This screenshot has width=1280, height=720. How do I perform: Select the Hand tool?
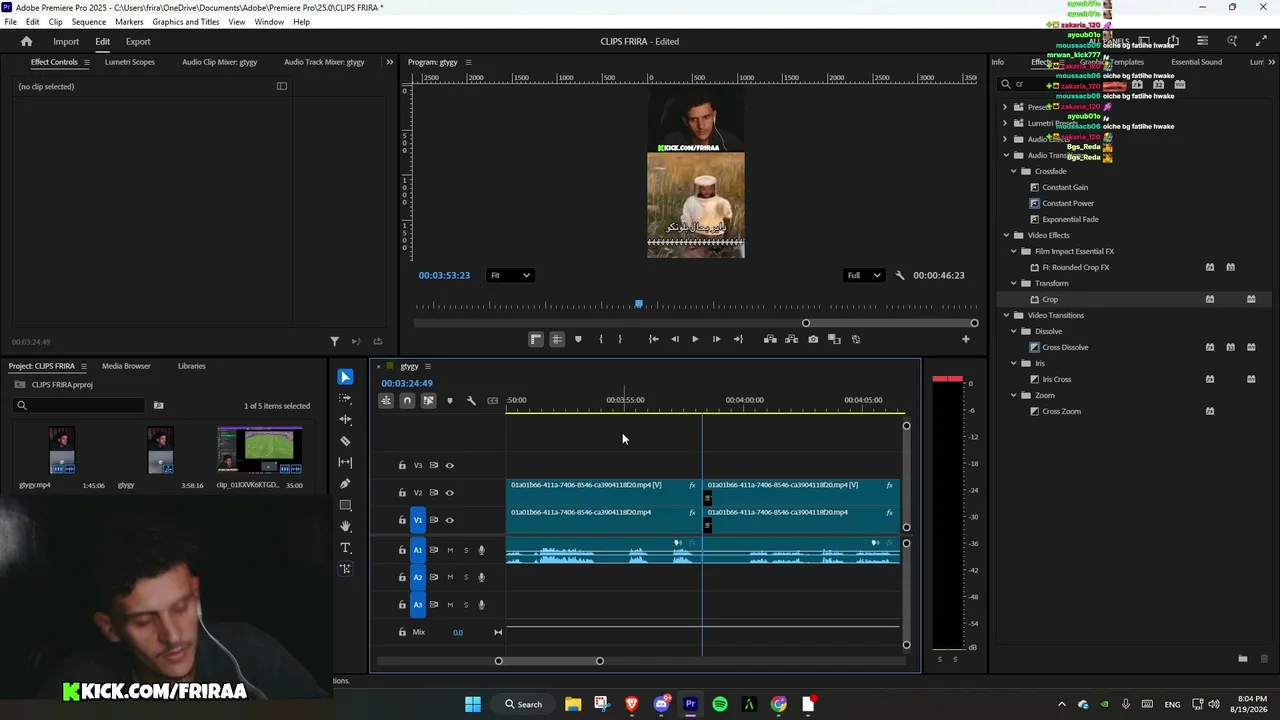[345, 526]
